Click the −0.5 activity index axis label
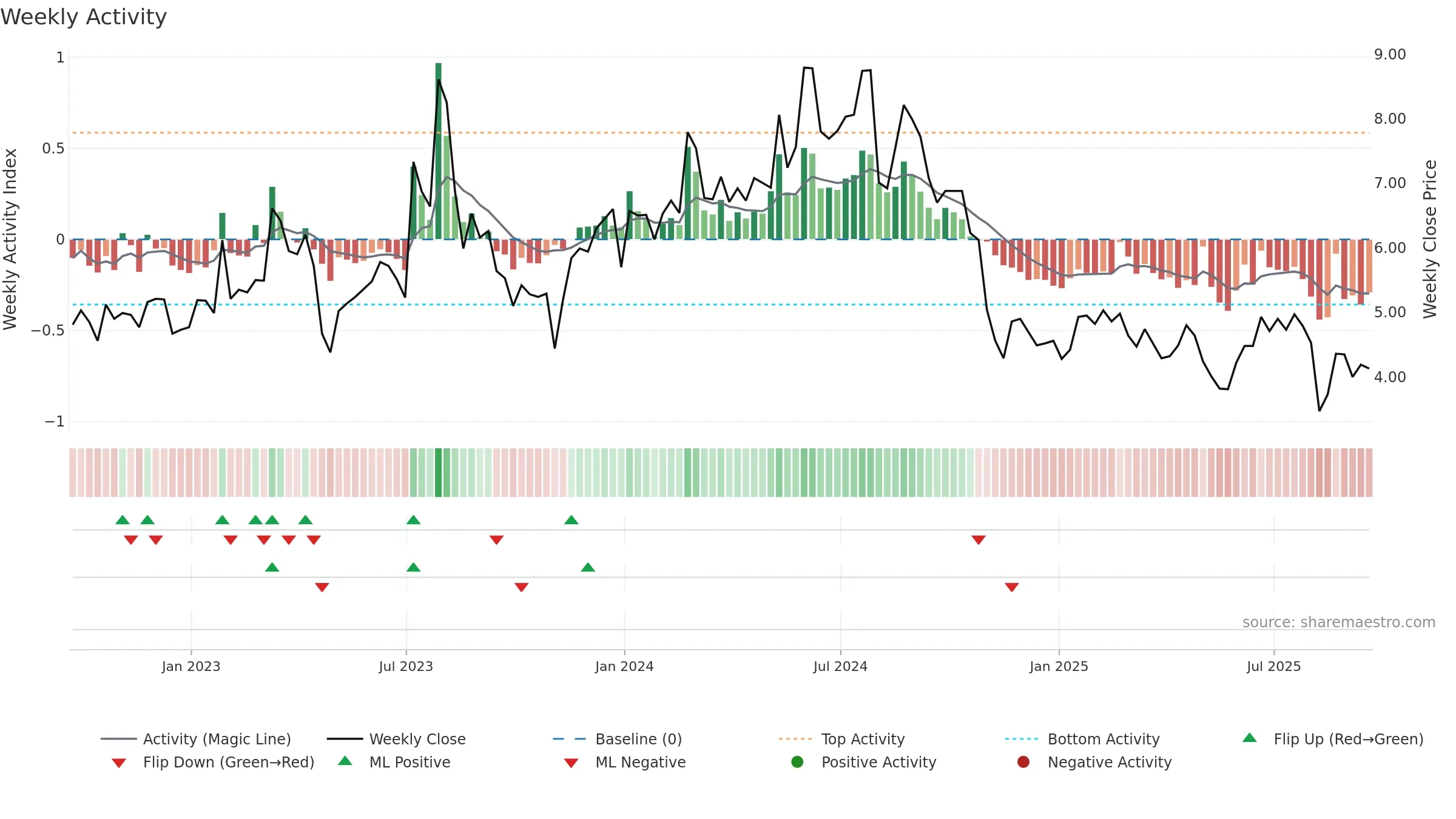Image resolution: width=1456 pixels, height=819 pixels. point(47,331)
